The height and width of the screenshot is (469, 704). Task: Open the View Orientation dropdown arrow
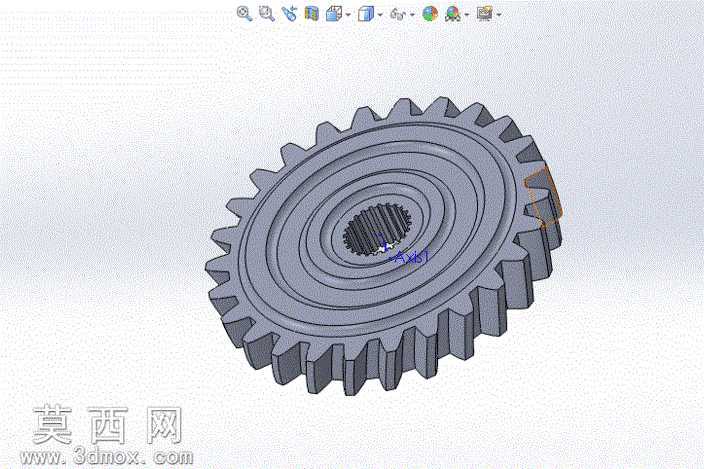click(x=348, y=15)
